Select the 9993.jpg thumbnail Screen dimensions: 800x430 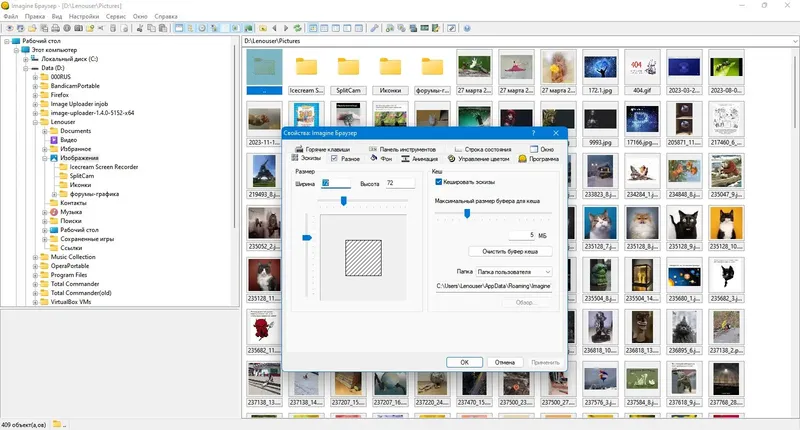point(601,124)
